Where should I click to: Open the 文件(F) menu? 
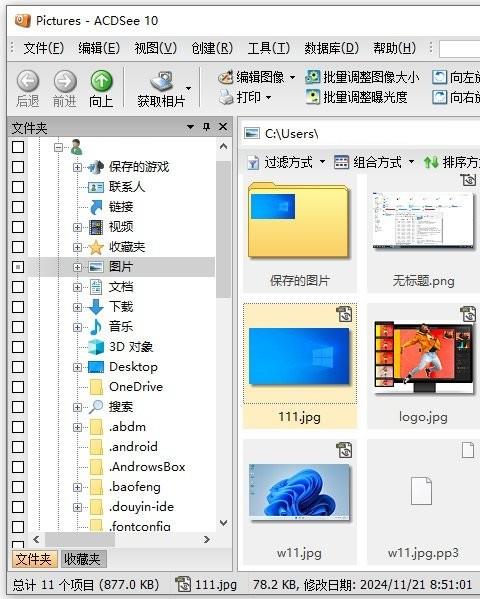pyautogui.click(x=44, y=48)
